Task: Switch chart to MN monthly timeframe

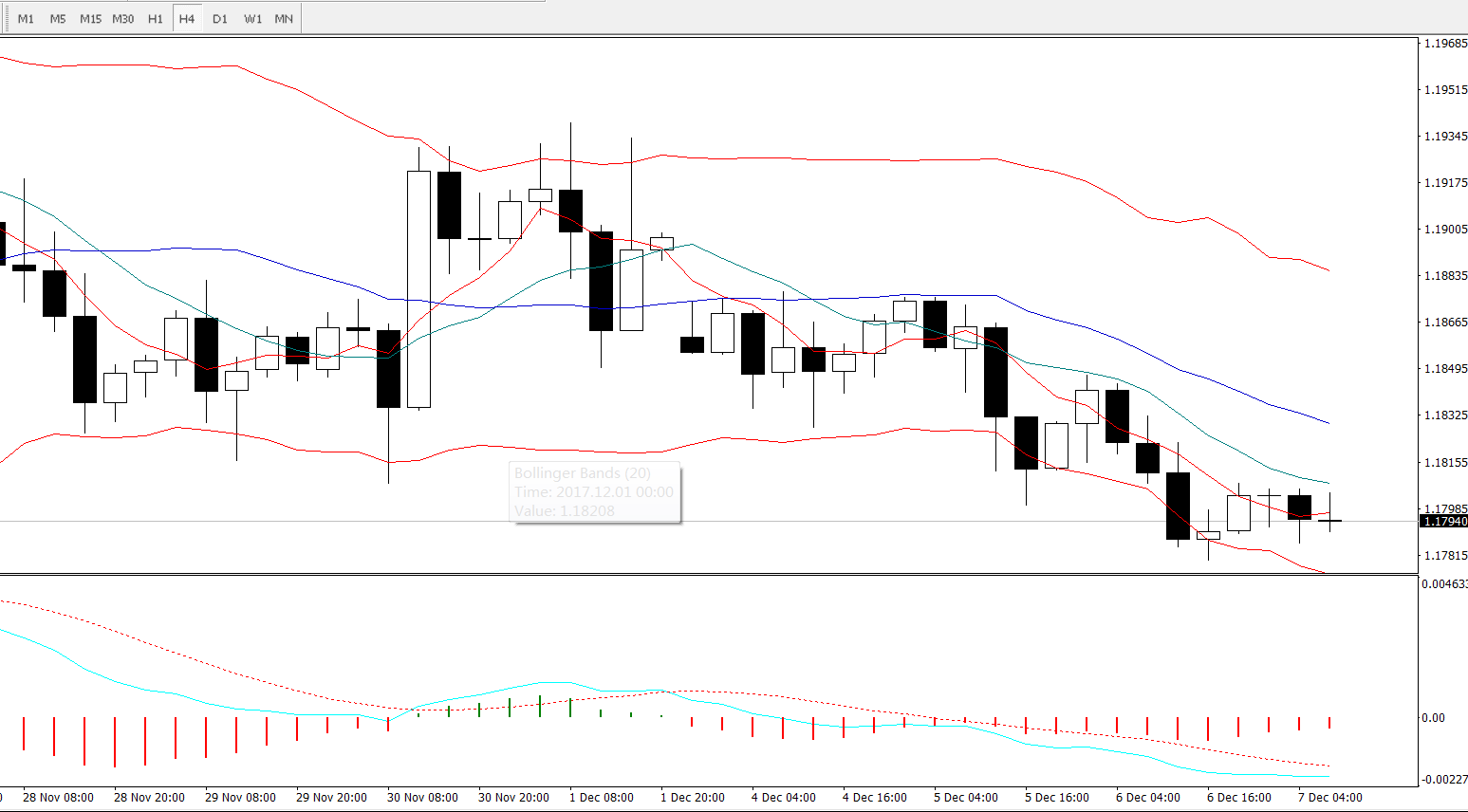Action: coord(284,19)
